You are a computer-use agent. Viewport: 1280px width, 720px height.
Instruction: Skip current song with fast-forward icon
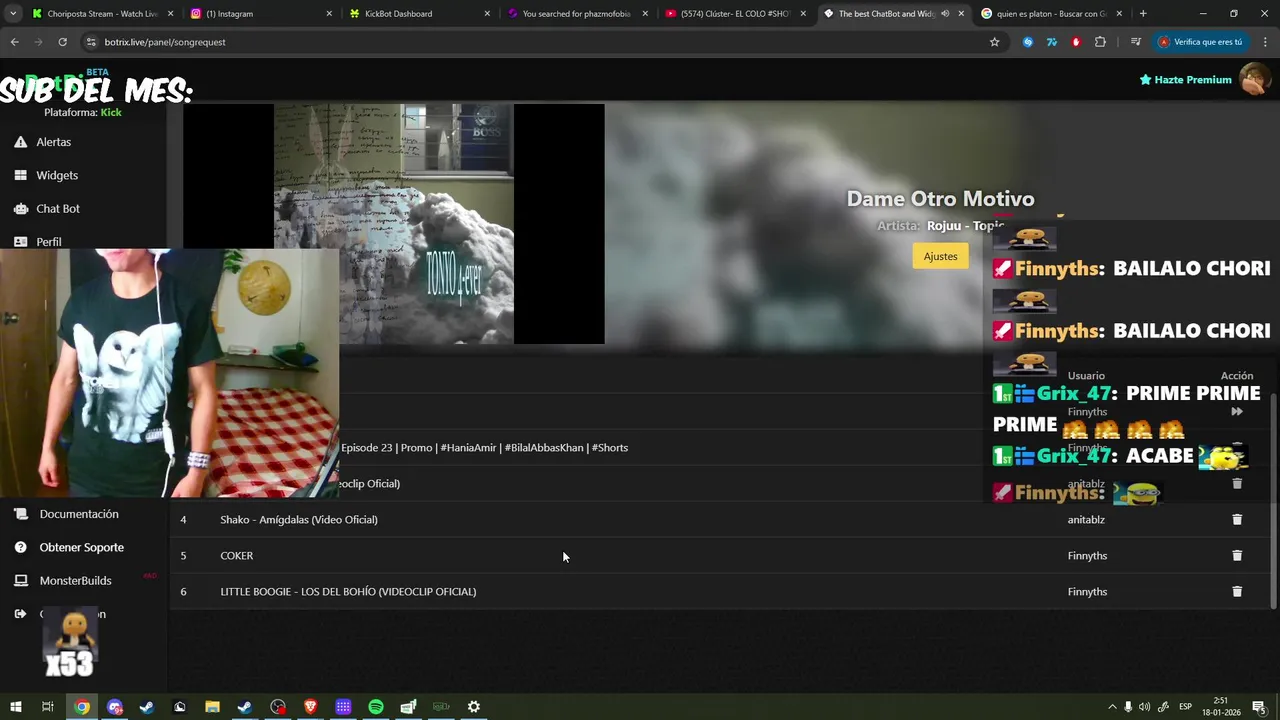coord(1237,411)
